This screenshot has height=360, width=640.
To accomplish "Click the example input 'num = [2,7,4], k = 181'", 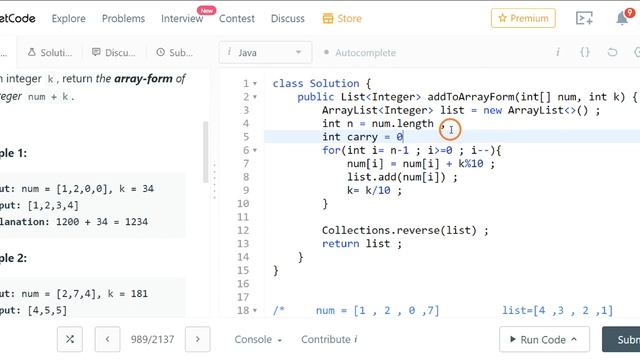I will pyautogui.click(x=84, y=294).
